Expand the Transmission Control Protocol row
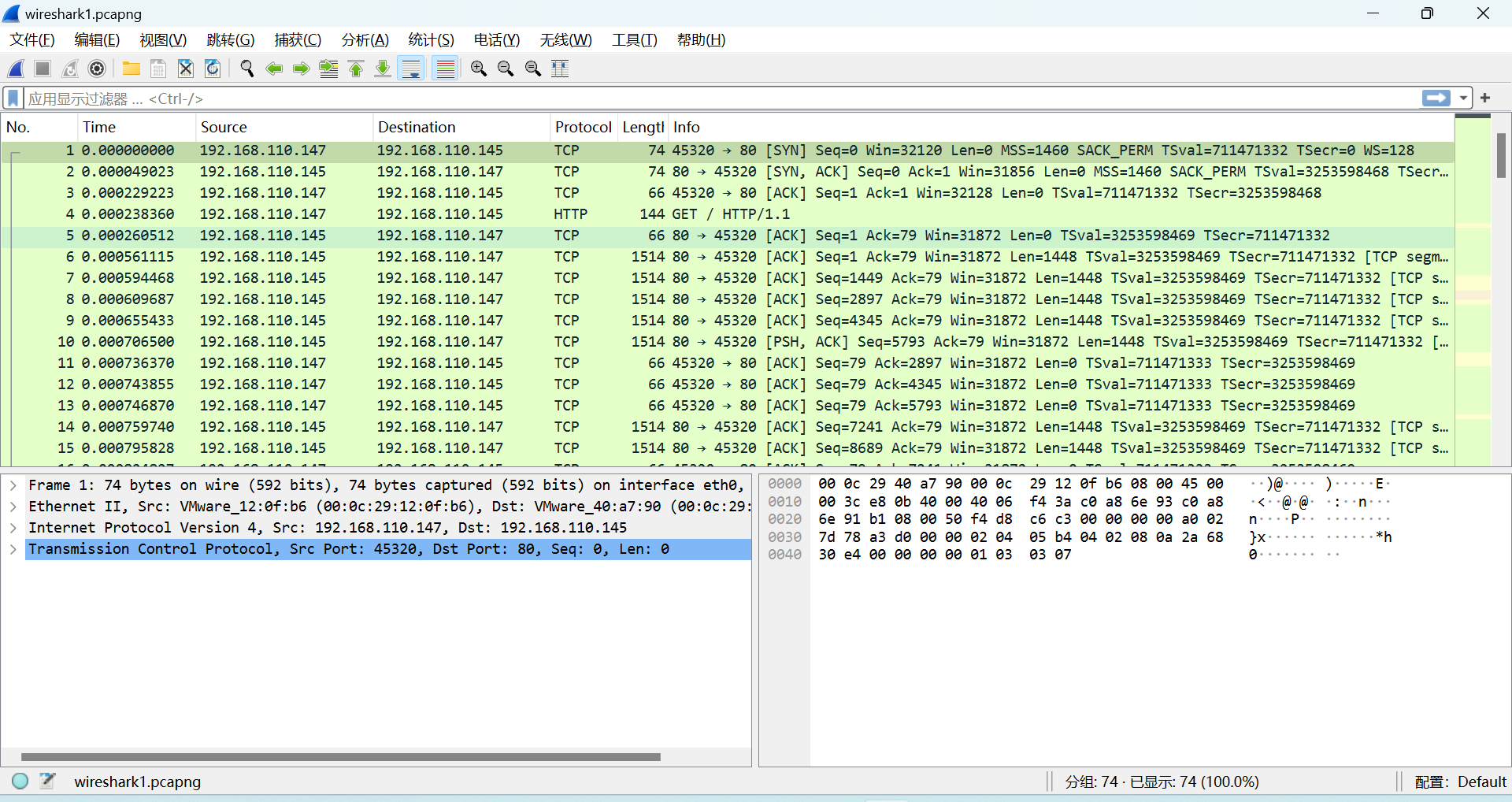 (x=13, y=549)
